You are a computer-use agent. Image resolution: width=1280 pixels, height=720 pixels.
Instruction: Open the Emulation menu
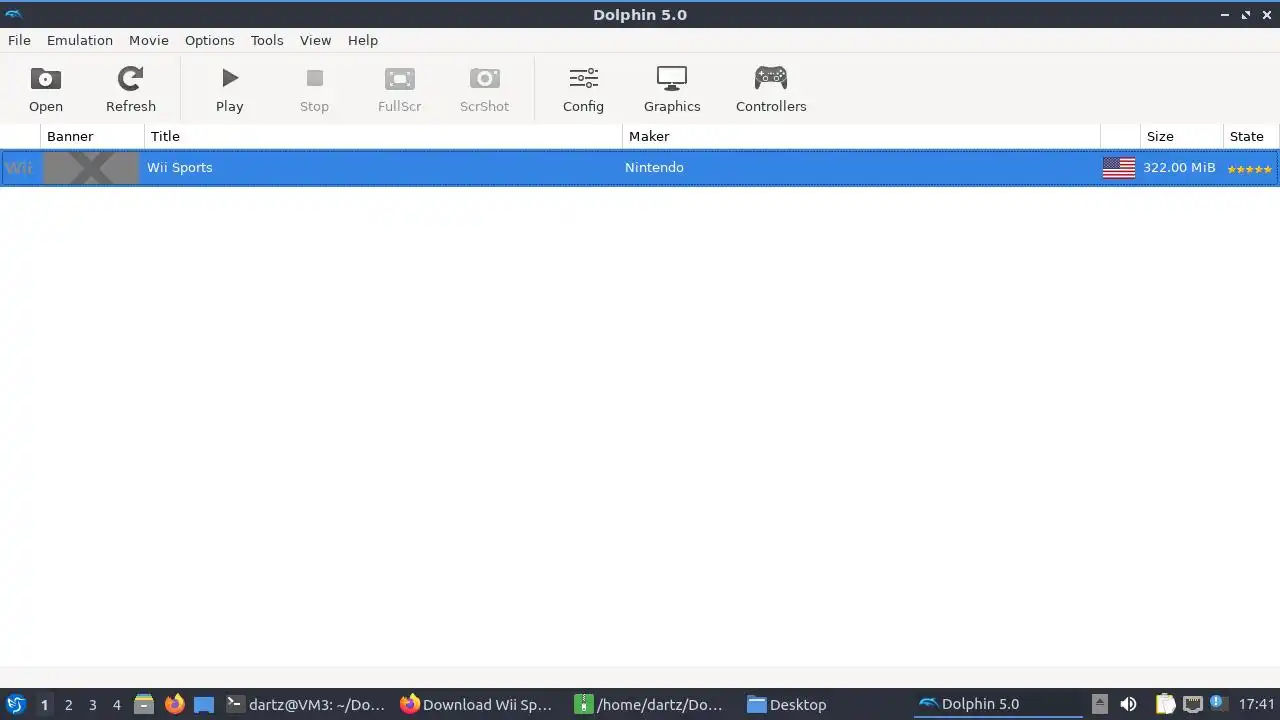click(x=80, y=40)
